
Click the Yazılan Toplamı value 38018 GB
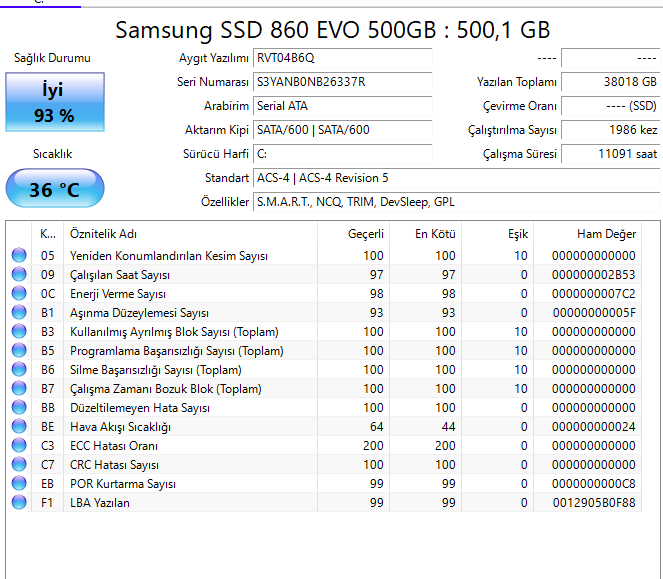click(611, 82)
